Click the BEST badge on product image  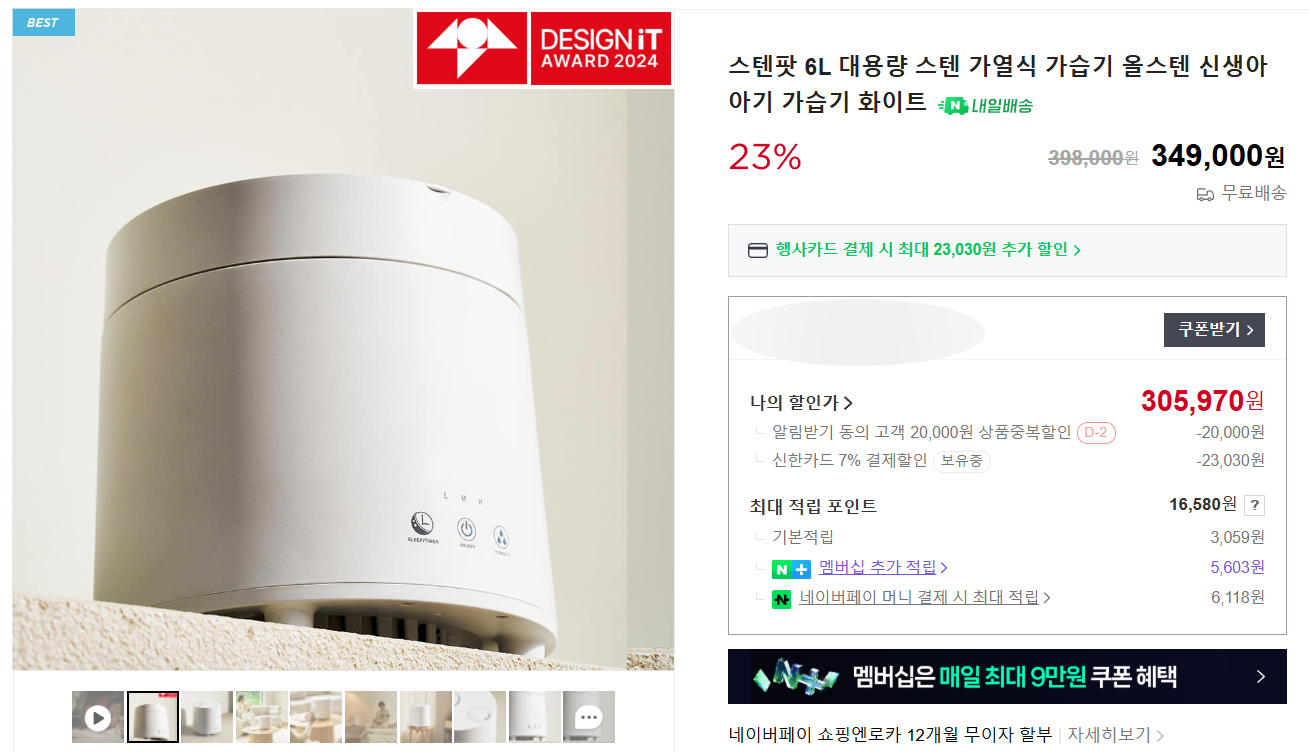tap(43, 22)
